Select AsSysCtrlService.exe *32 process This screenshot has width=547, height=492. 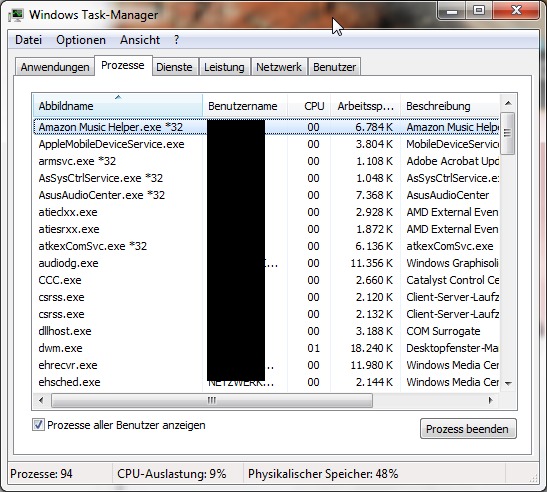(x=266, y=178)
